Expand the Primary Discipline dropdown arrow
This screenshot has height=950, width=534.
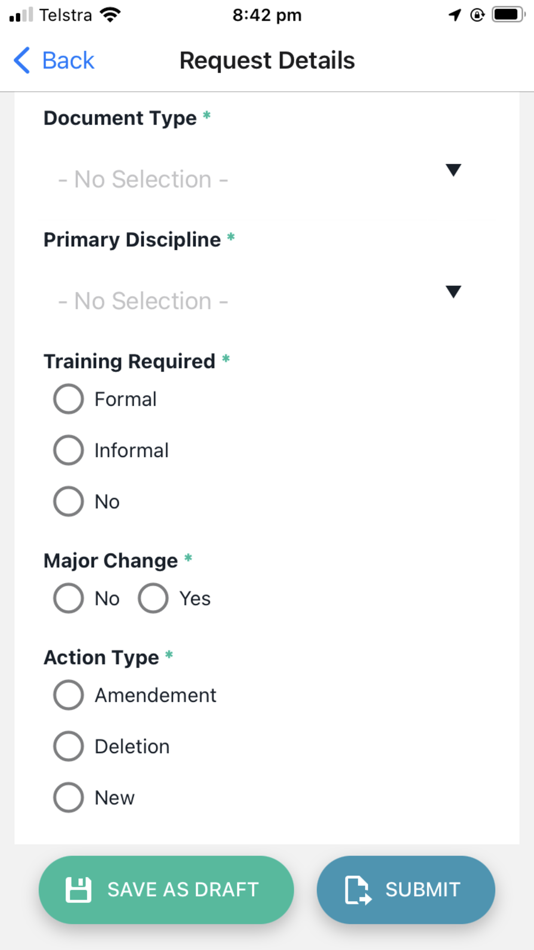coord(453,292)
